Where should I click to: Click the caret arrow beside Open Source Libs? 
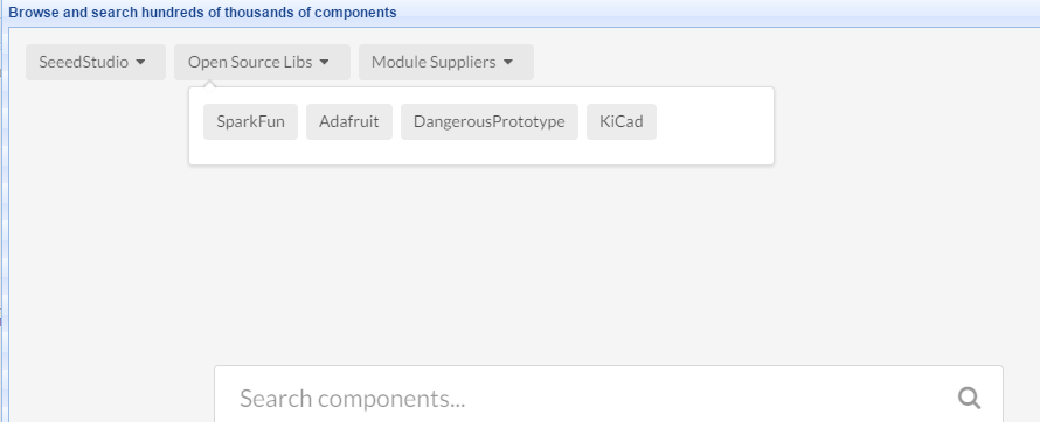324,62
